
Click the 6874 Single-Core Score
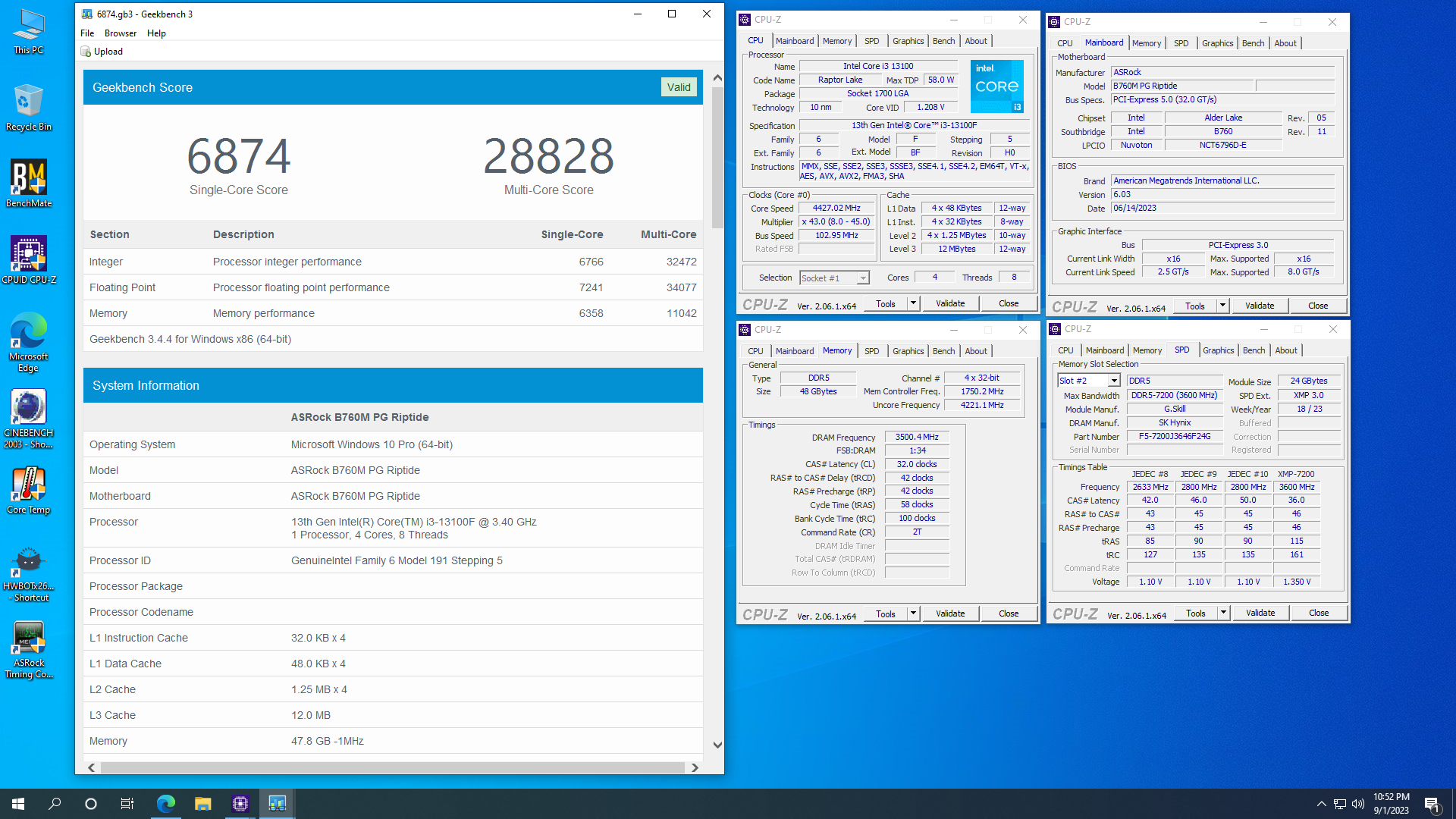point(238,156)
